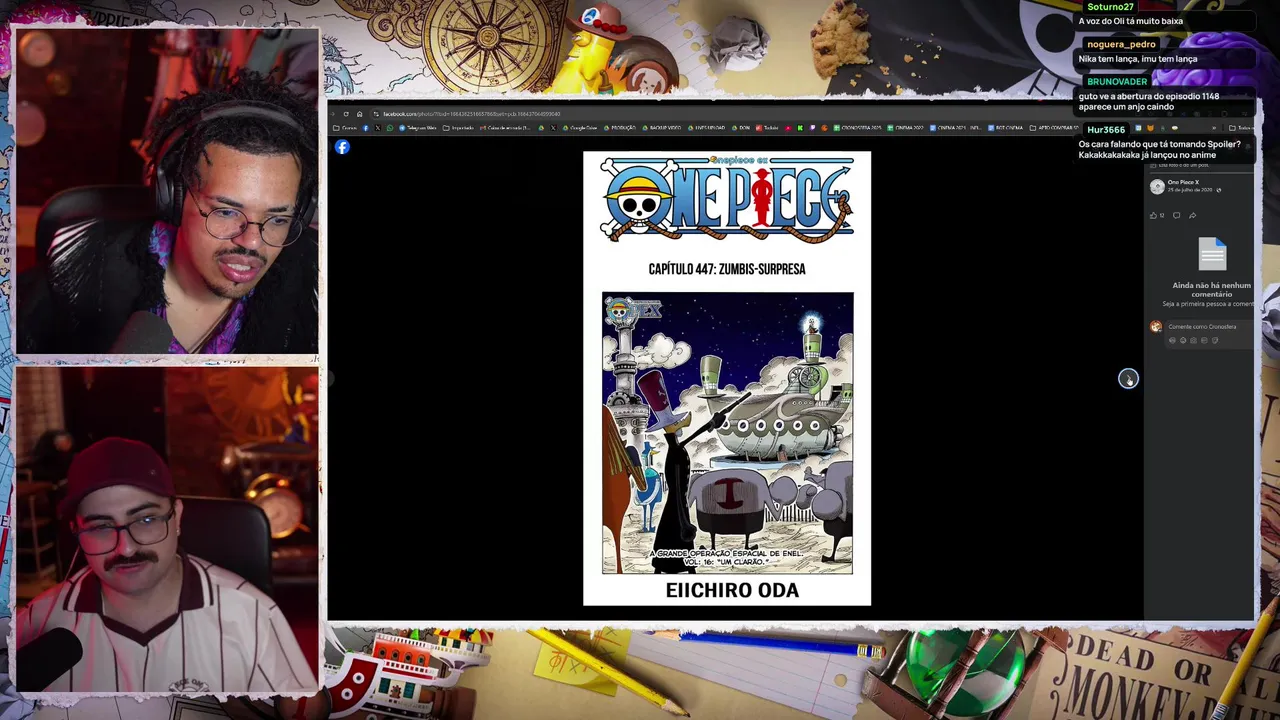This screenshot has height=720, width=1280.
Task: Click the BRUNOVADER chat username
Action: coord(1117,81)
